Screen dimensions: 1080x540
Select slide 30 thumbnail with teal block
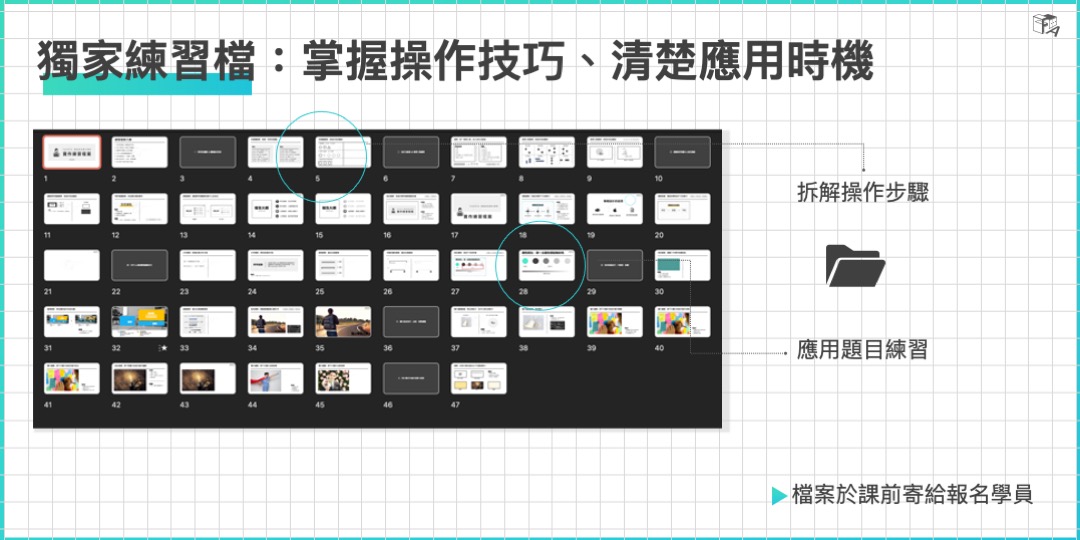[682, 265]
